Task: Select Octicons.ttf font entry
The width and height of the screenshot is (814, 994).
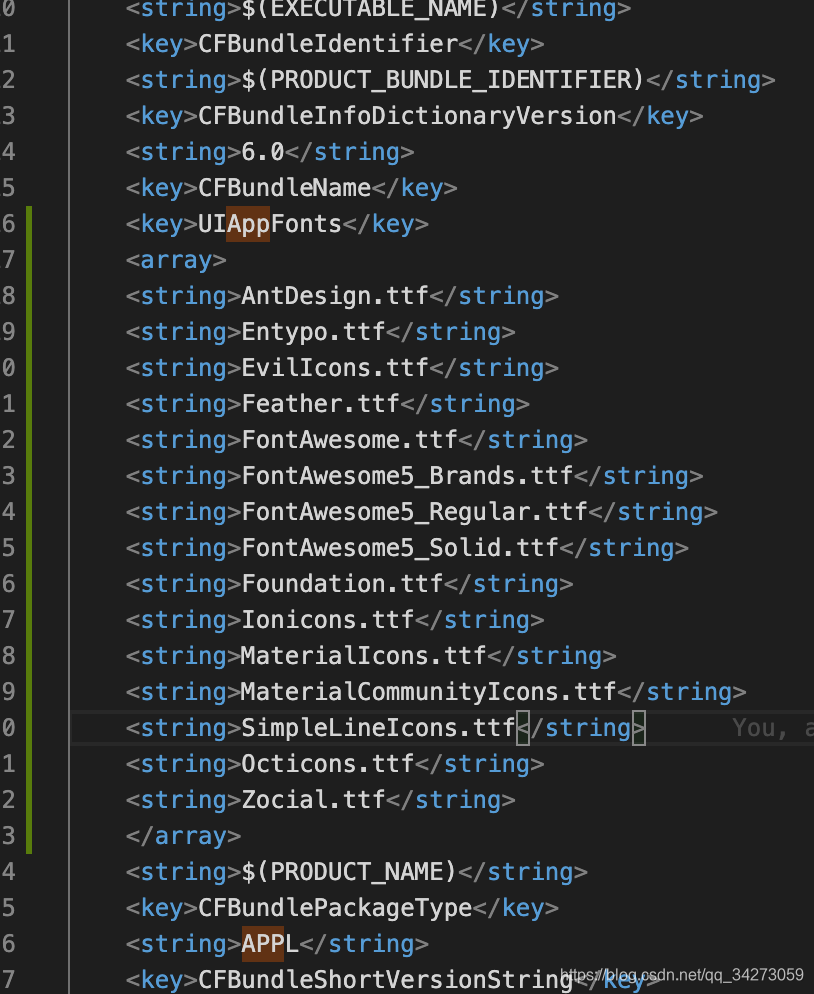Action: point(328,764)
